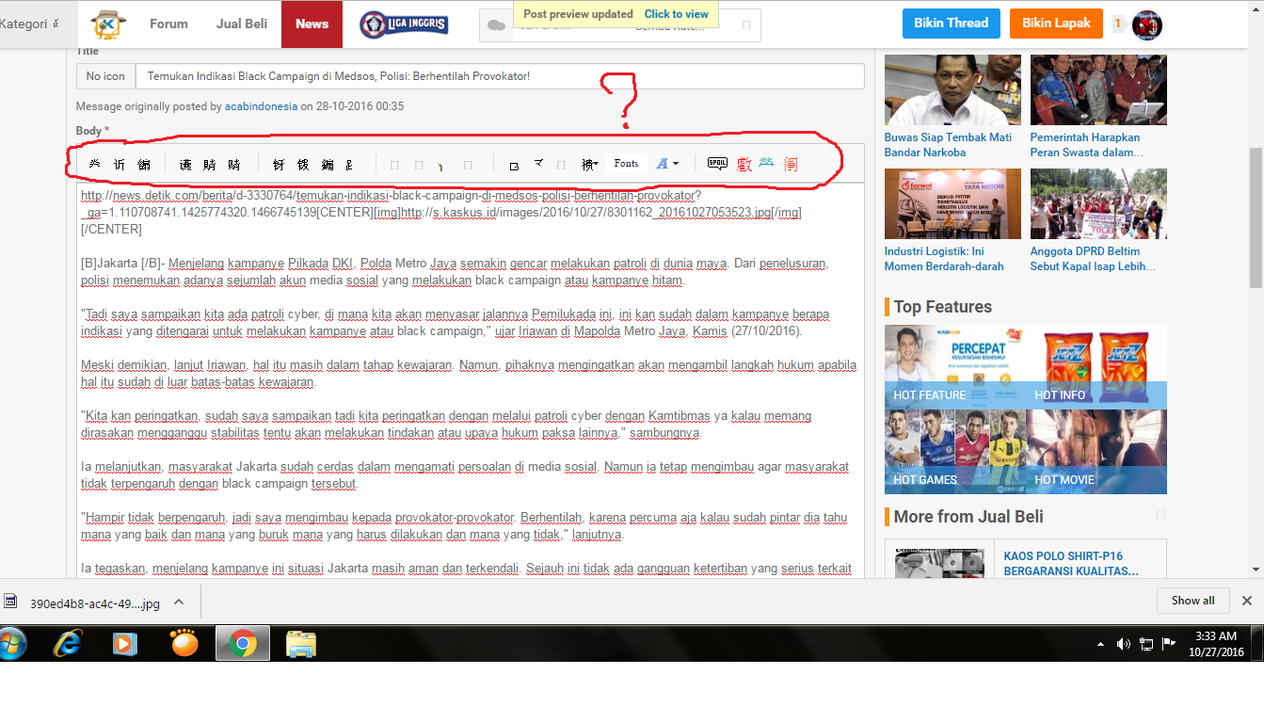This screenshot has width=1280, height=723.
Task: Select the Bold formatting icon in the Body toolbar
Action: 95,164
